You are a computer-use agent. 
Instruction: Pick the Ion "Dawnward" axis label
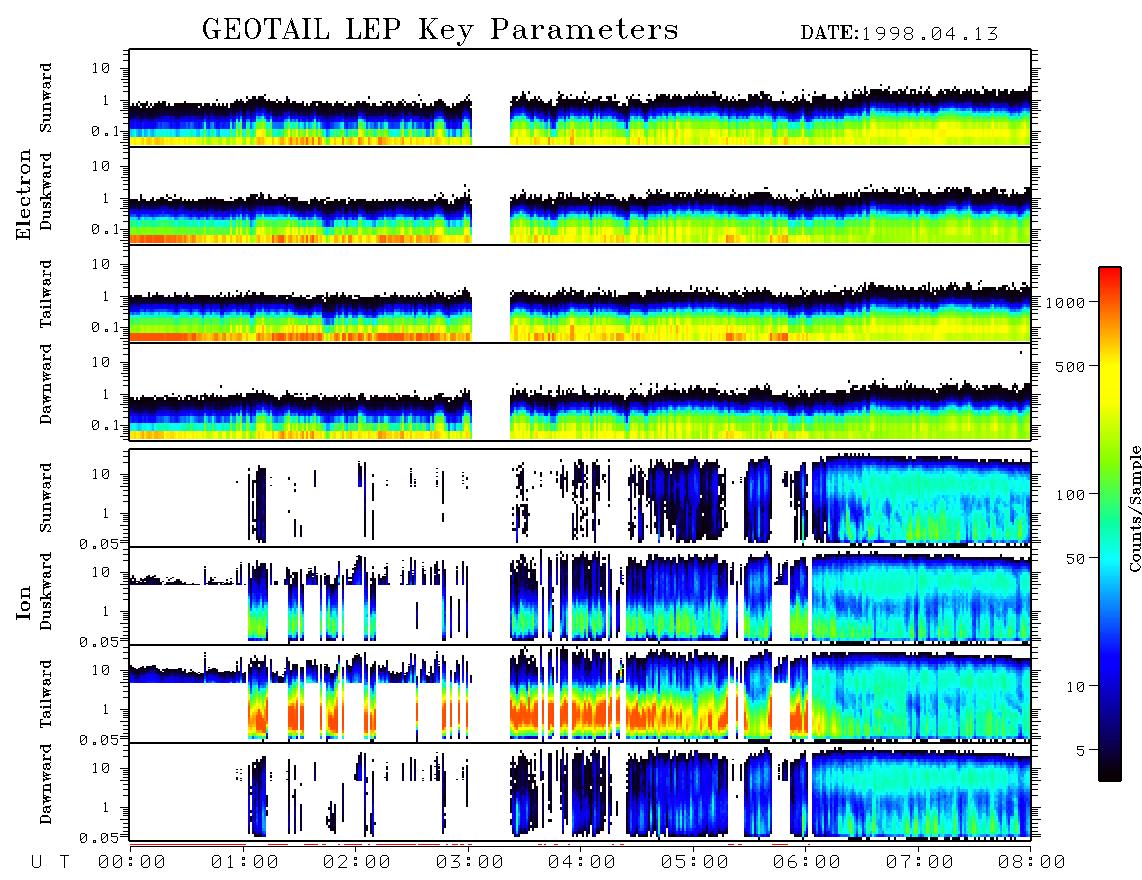[x=46, y=784]
